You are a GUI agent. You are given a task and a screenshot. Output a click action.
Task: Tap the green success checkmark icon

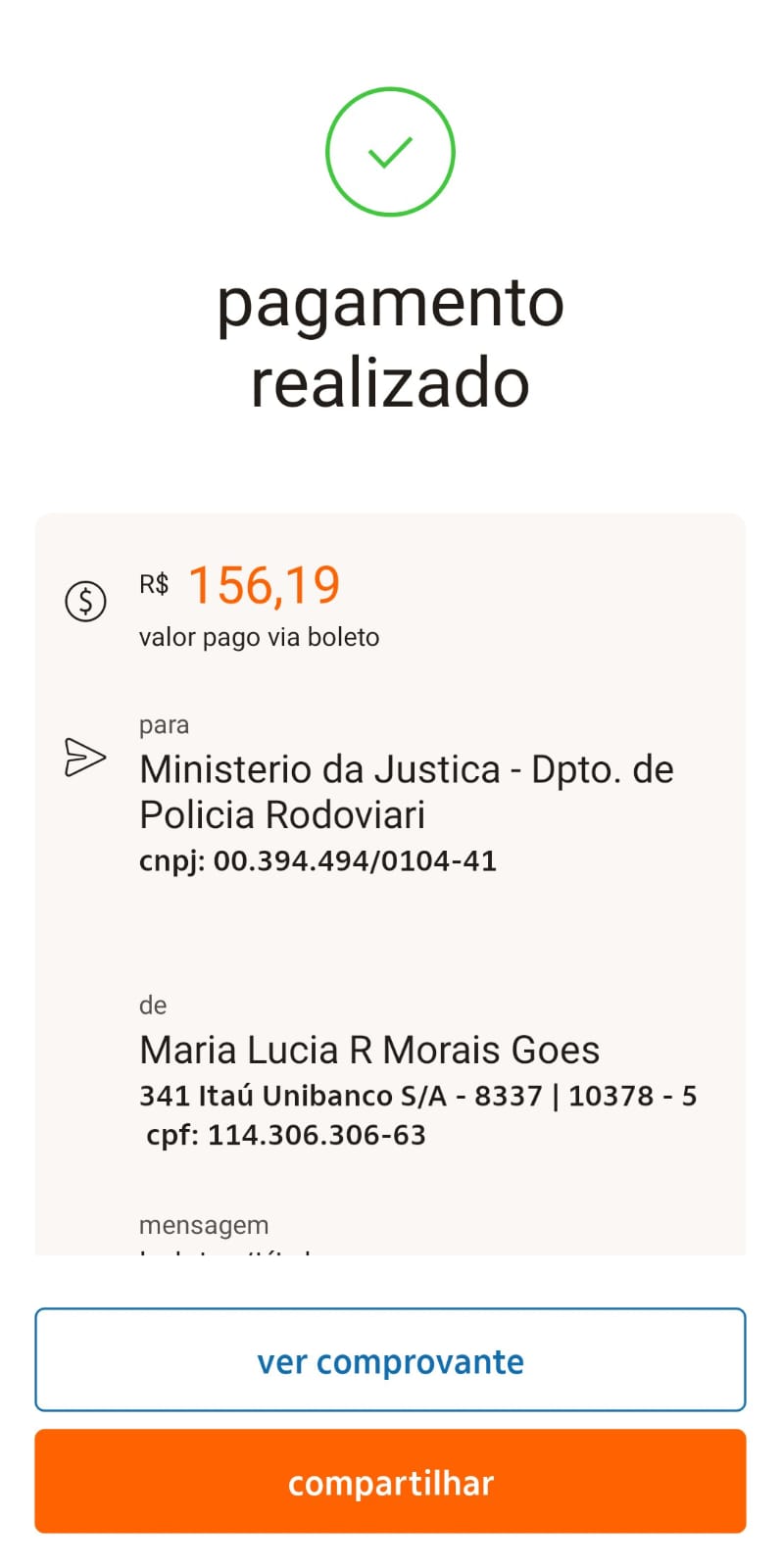[x=390, y=152]
